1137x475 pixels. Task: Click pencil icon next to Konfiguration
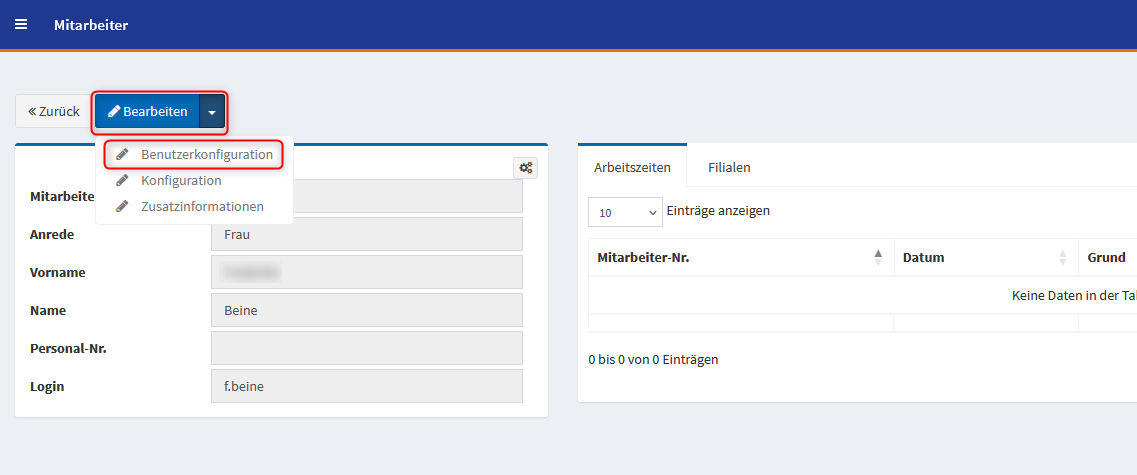tap(122, 181)
